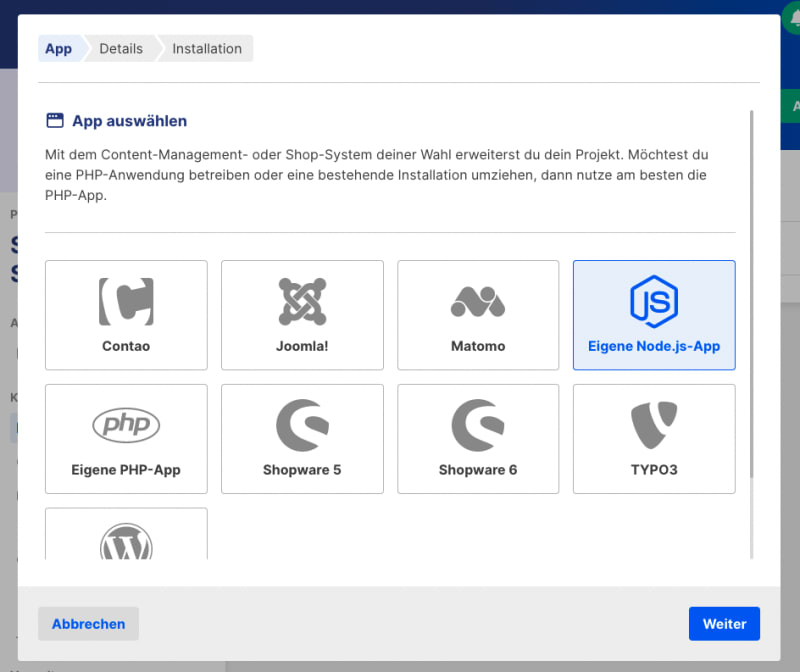Click the Joomla! label text

point(302,346)
